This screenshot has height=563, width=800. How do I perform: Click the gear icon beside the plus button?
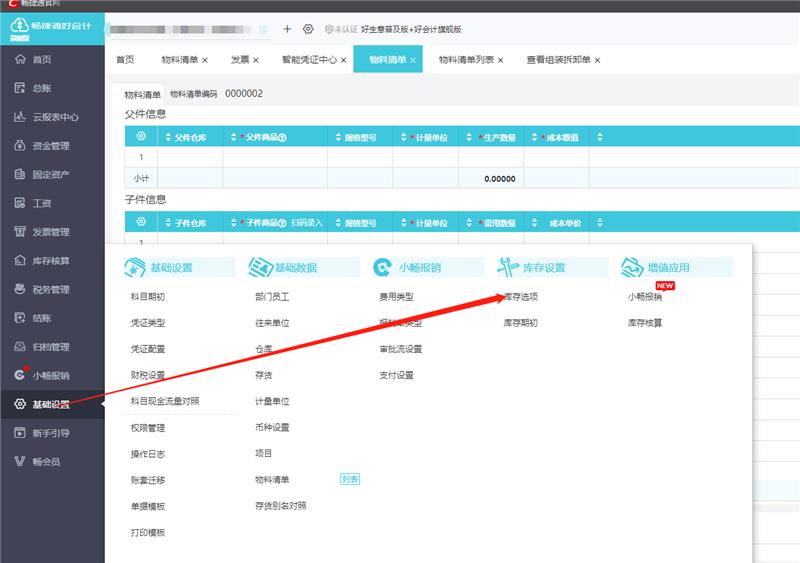point(308,29)
